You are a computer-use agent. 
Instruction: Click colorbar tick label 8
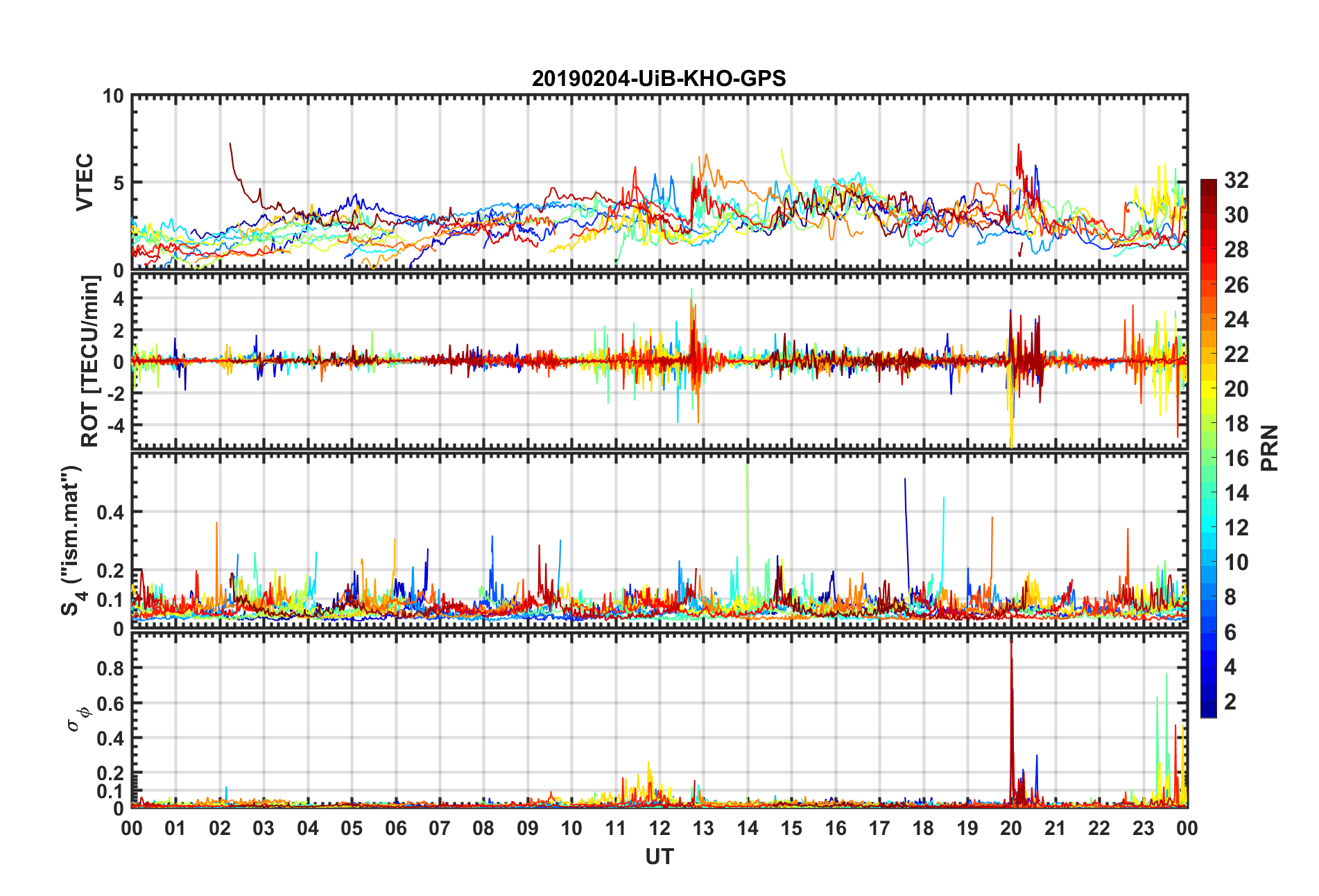point(1230,597)
